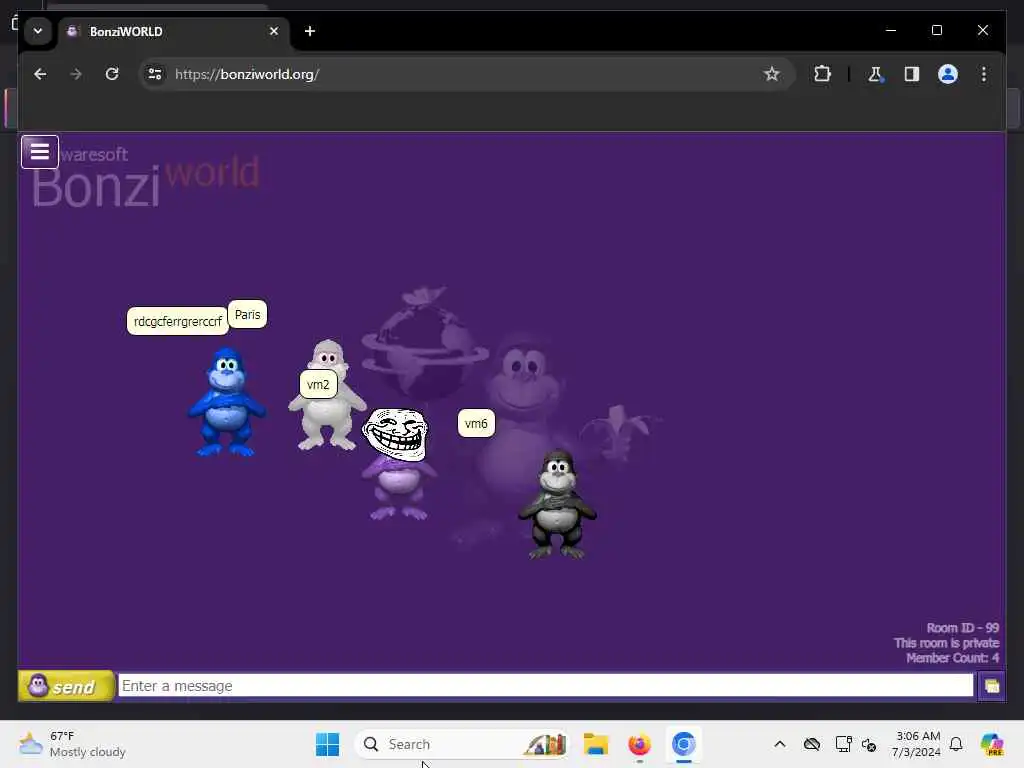Screen dimensions: 1024x768
Task: Open the BonziWORLD hamburger menu
Action: 40,152
